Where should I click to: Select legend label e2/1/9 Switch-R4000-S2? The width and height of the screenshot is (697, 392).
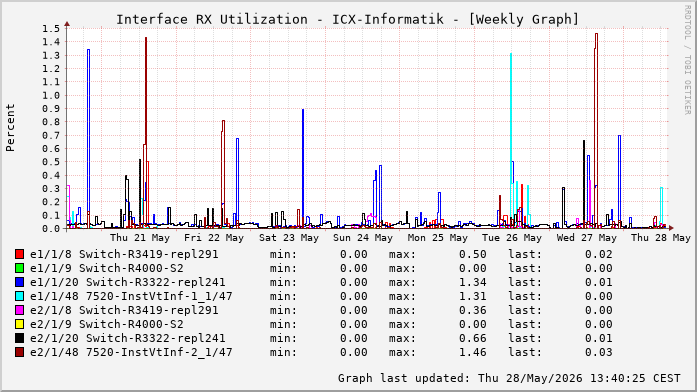[x=107, y=324]
